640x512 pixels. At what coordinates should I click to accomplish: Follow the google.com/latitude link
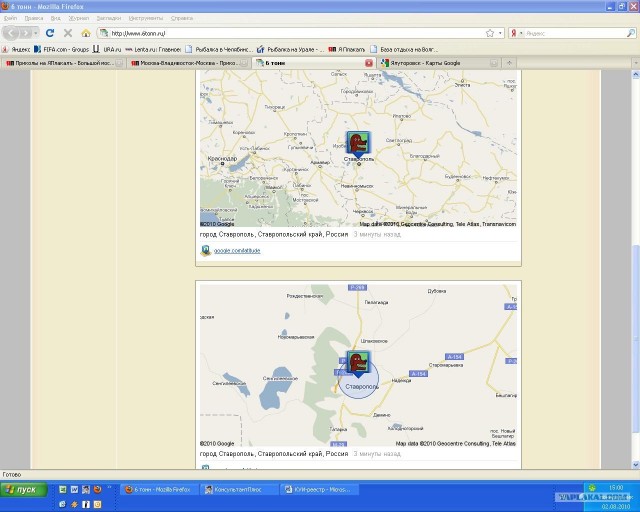click(x=237, y=251)
